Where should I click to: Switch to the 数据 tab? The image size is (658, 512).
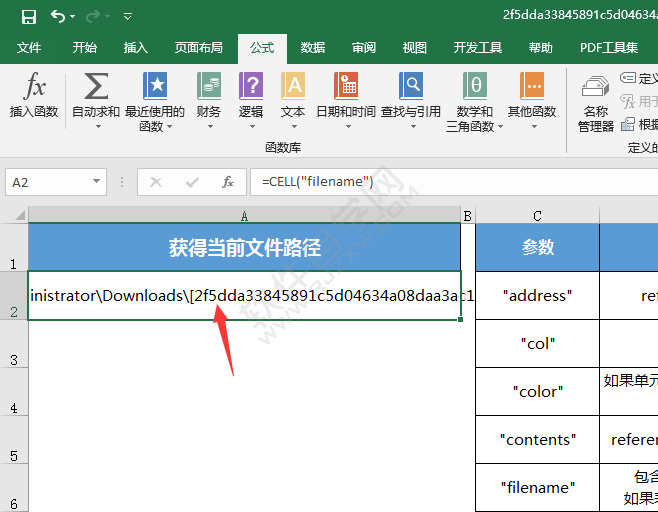(x=313, y=48)
